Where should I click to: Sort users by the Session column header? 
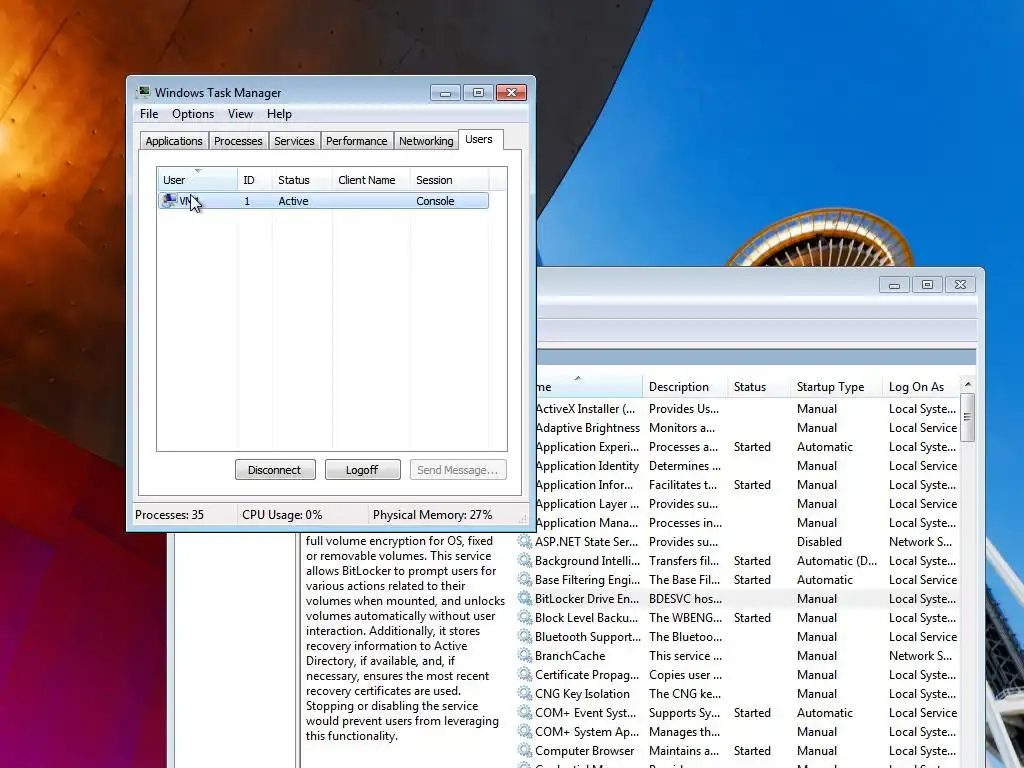click(449, 180)
